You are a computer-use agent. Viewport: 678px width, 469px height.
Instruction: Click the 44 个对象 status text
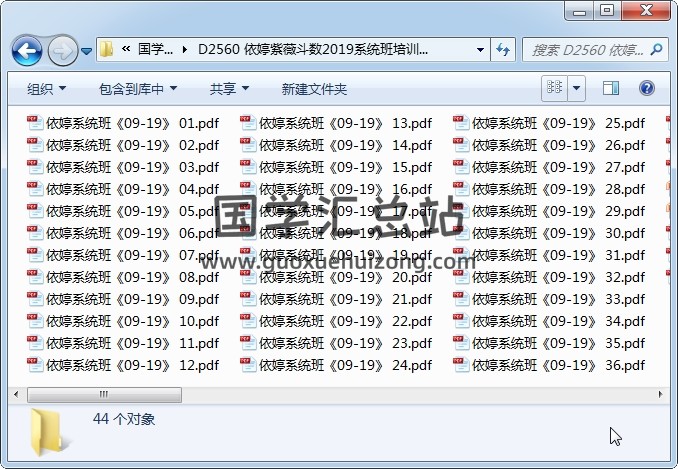(x=124, y=419)
